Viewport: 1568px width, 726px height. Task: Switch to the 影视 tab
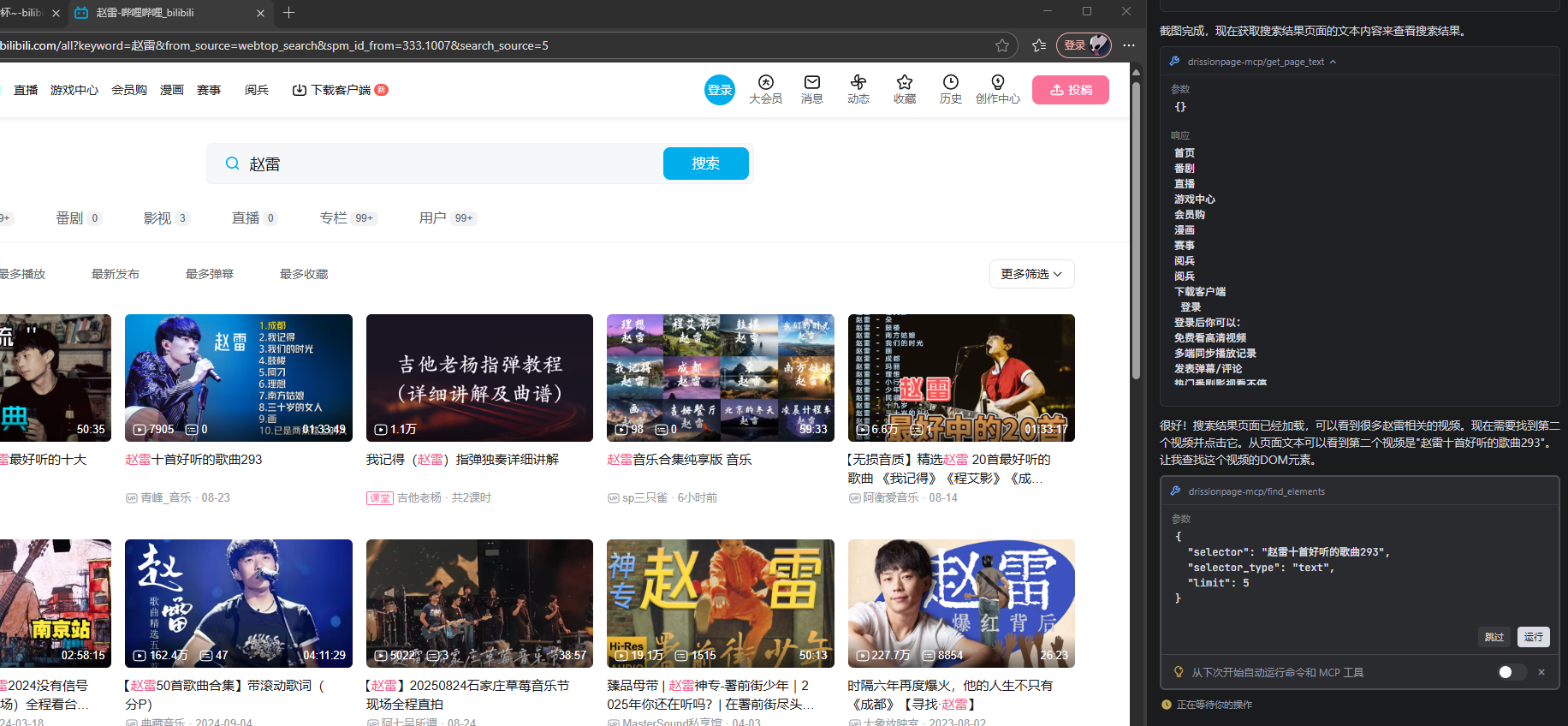(166, 218)
